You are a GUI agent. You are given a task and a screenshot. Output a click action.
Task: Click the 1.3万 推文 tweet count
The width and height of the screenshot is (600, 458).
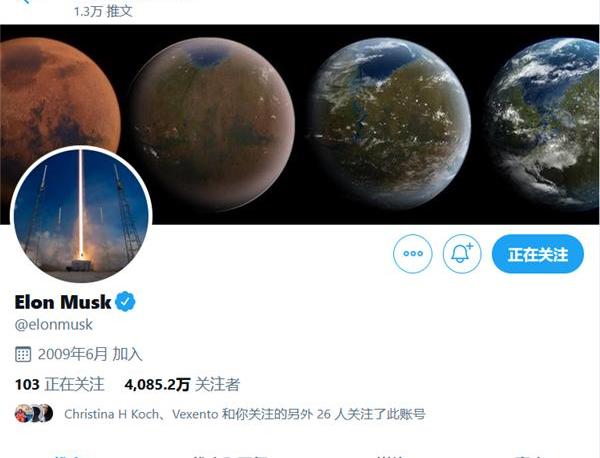click(x=103, y=11)
